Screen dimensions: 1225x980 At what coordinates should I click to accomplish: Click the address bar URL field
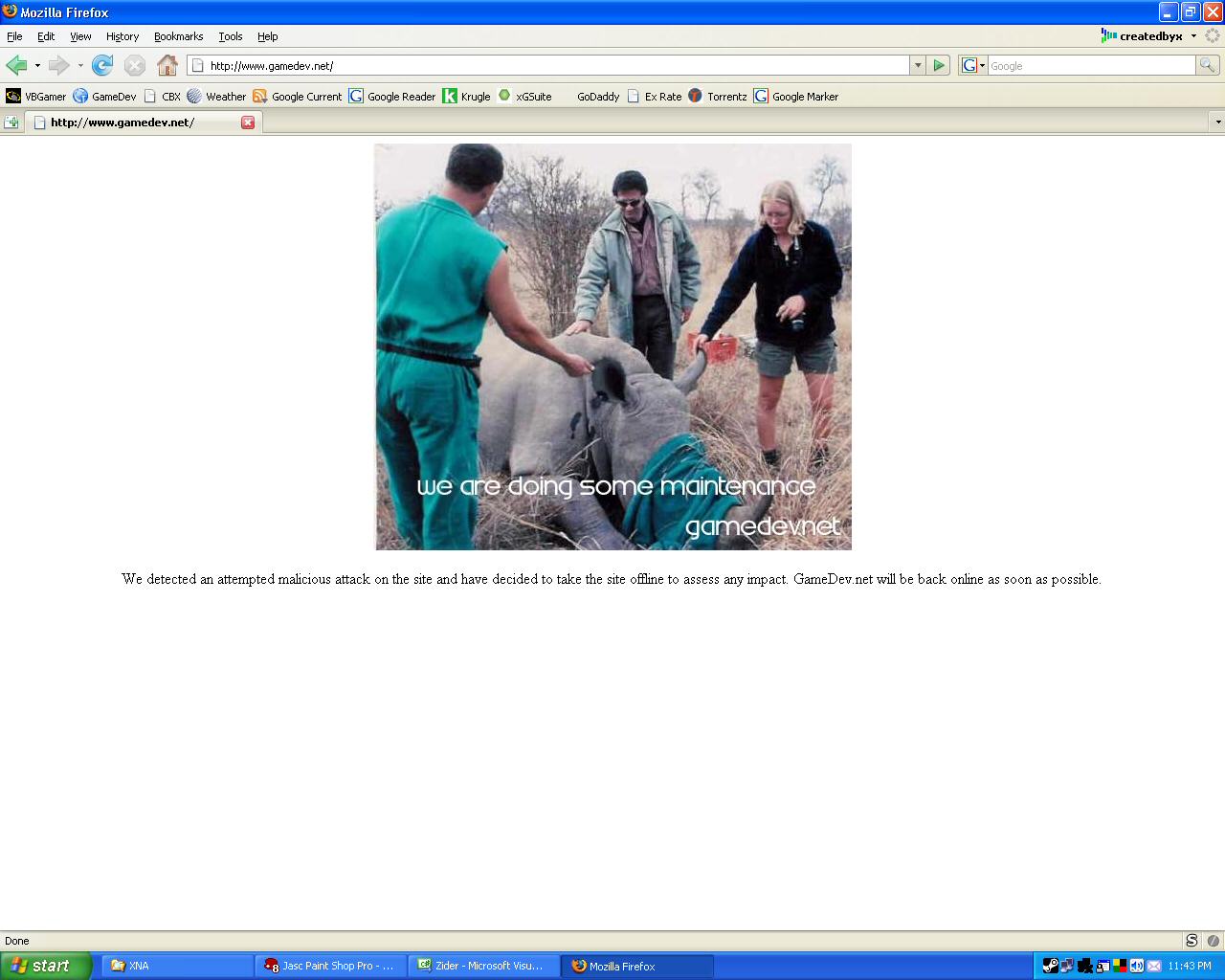tap(549, 65)
